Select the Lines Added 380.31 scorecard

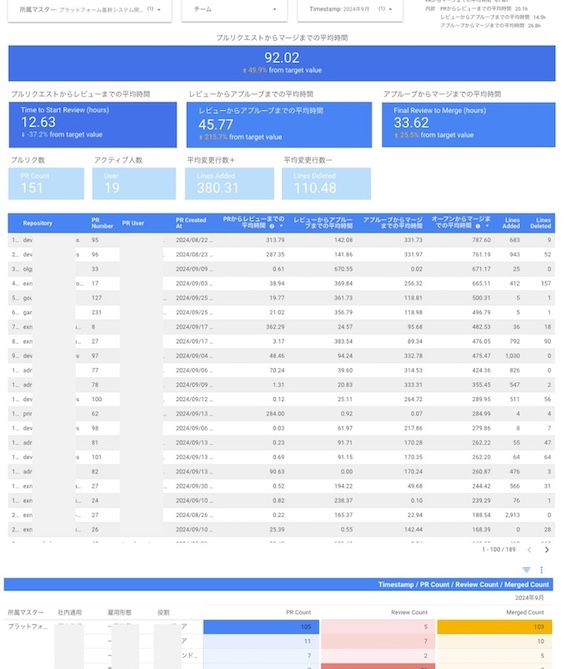coord(230,183)
